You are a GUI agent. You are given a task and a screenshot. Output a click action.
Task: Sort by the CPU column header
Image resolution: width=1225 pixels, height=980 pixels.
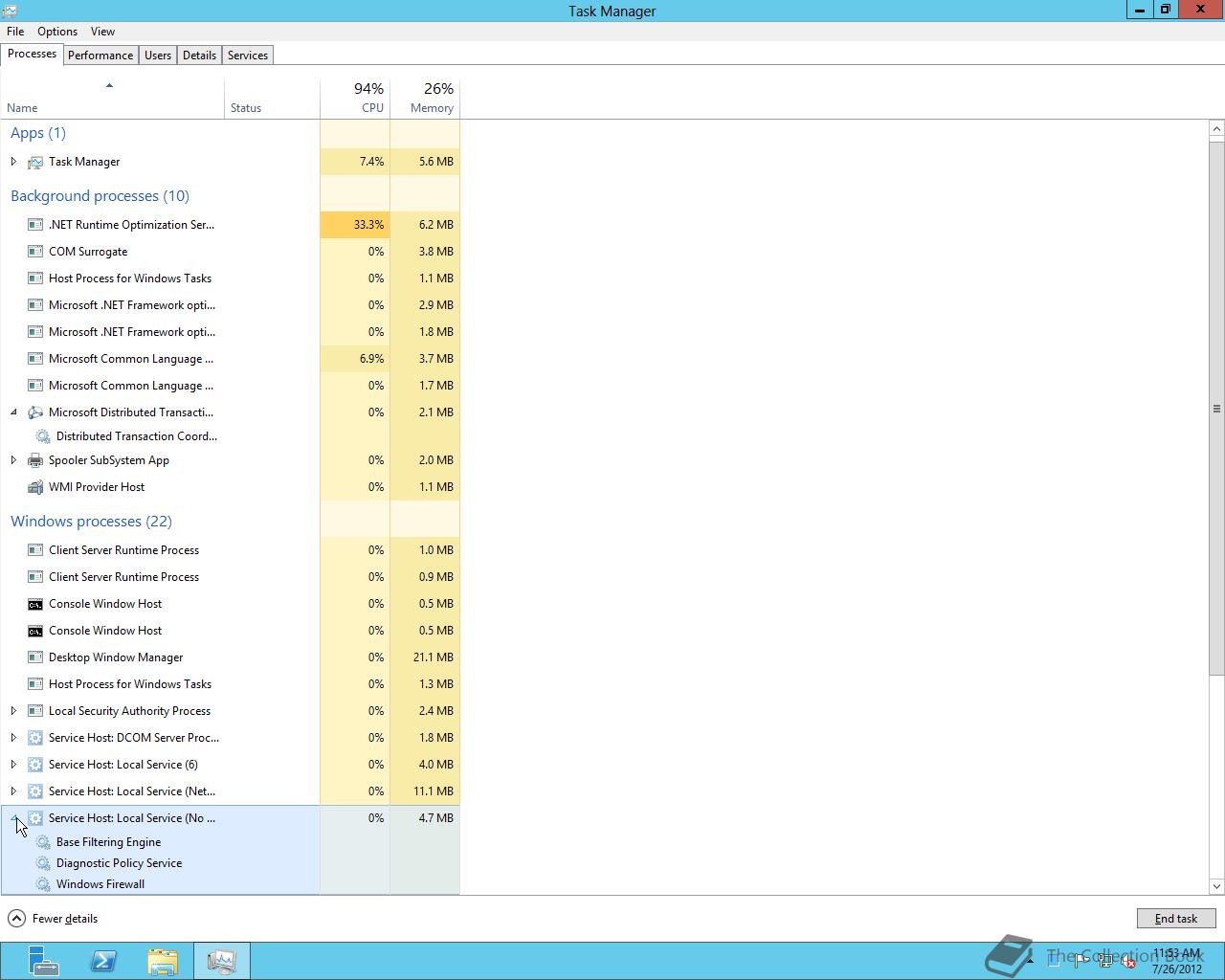(355, 99)
